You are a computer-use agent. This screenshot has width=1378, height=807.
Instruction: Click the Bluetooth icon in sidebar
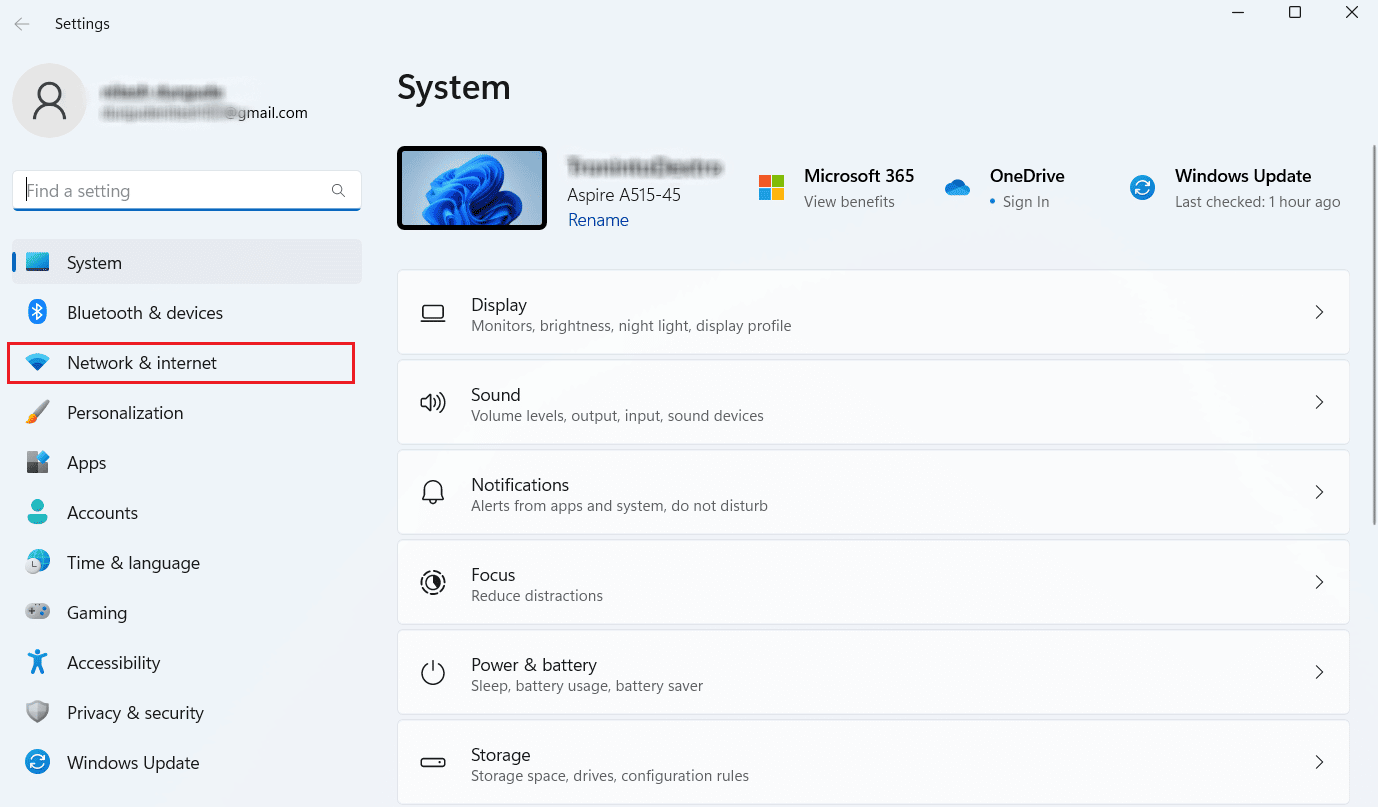click(38, 313)
